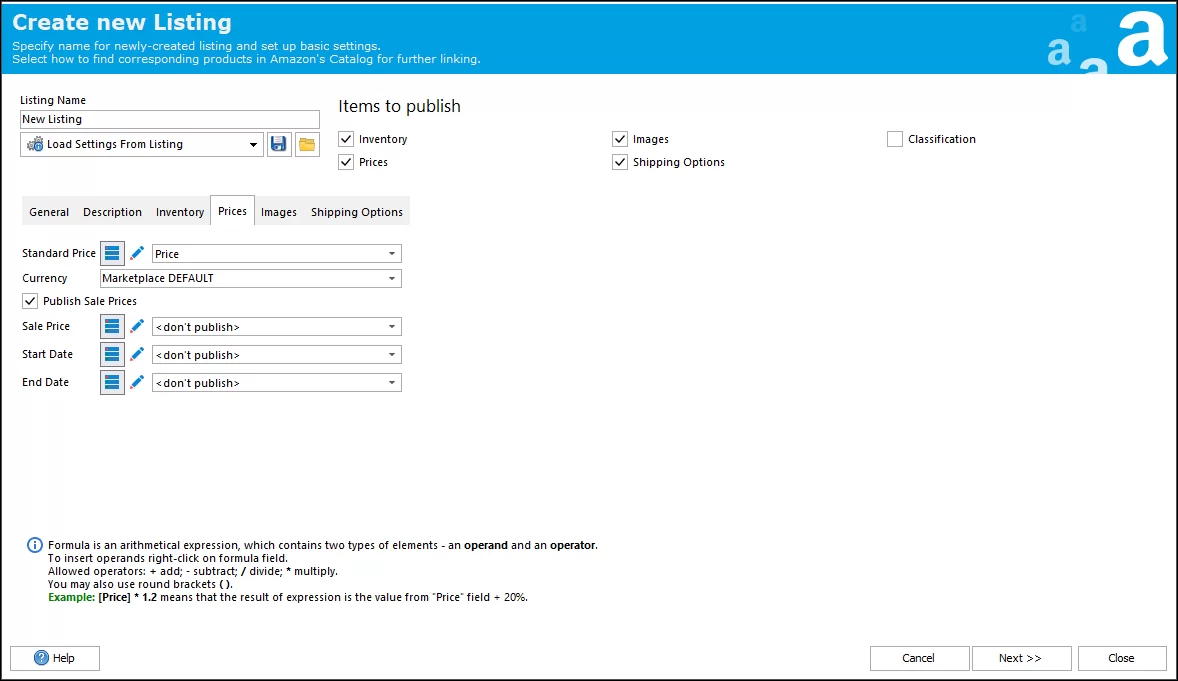This screenshot has width=1178, height=681.
Task: Click the edit pencil beside End Date
Action: pos(136,381)
